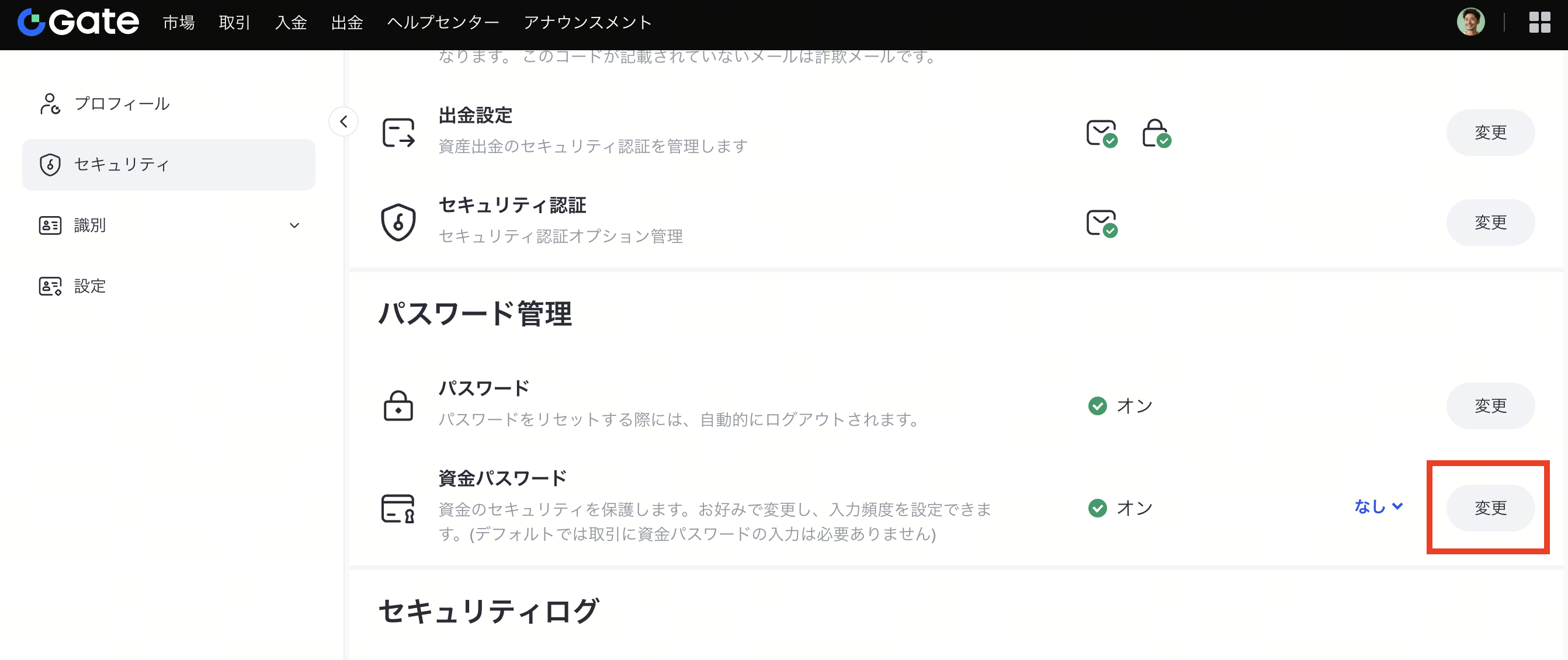Viewport: 1568px width, 660px height.
Task: Click the email verified icon for セキュリティ認証
Action: click(1102, 223)
